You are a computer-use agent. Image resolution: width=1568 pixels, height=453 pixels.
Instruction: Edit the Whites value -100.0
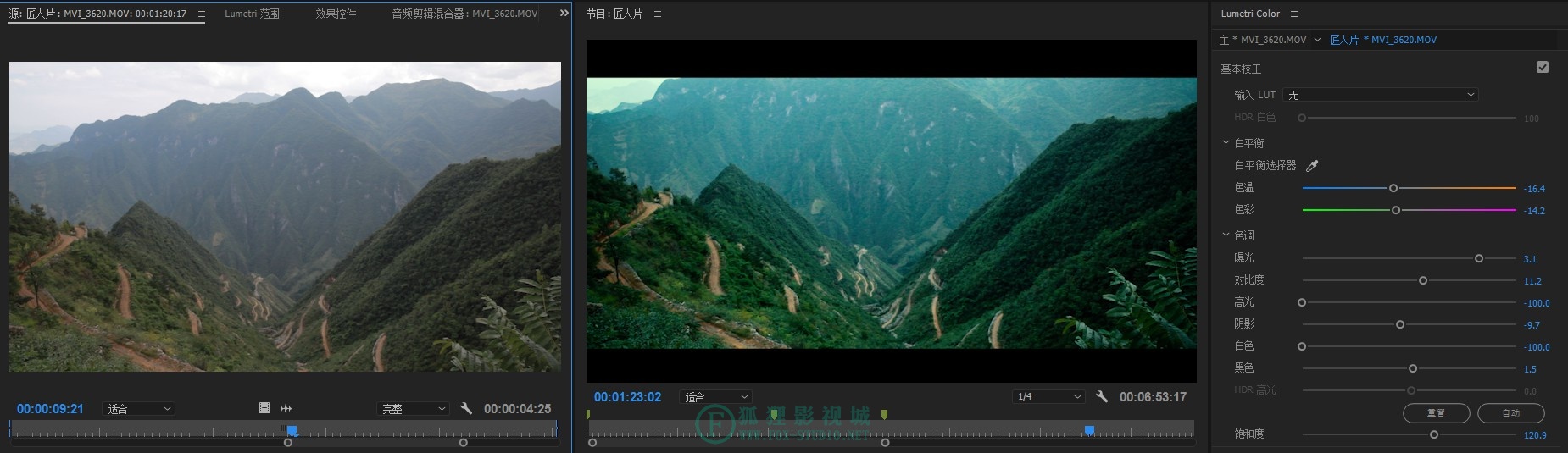pyautogui.click(x=1537, y=347)
